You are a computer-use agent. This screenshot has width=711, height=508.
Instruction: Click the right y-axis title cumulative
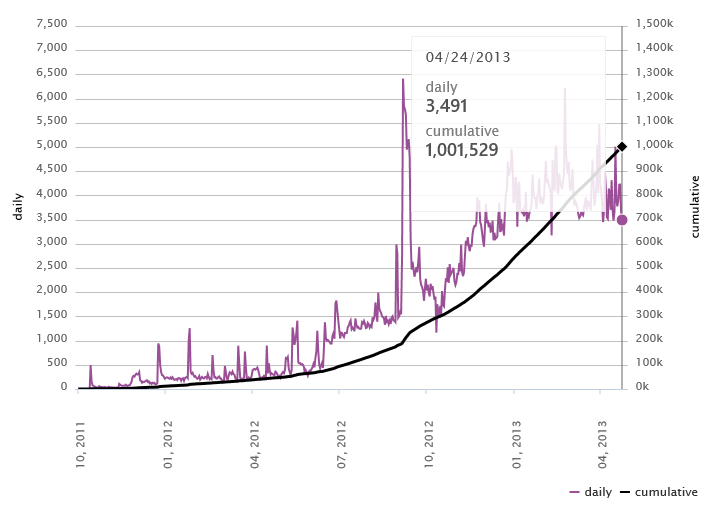(x=695, y=205)
